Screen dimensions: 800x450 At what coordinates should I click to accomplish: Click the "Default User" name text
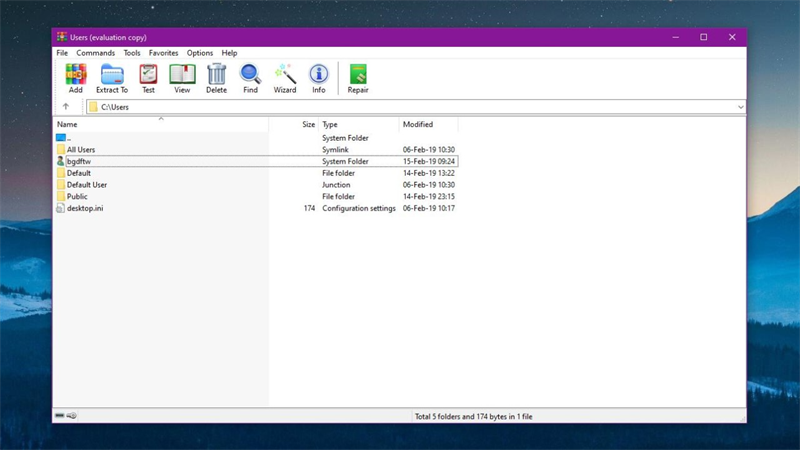[x=87, y=185]
